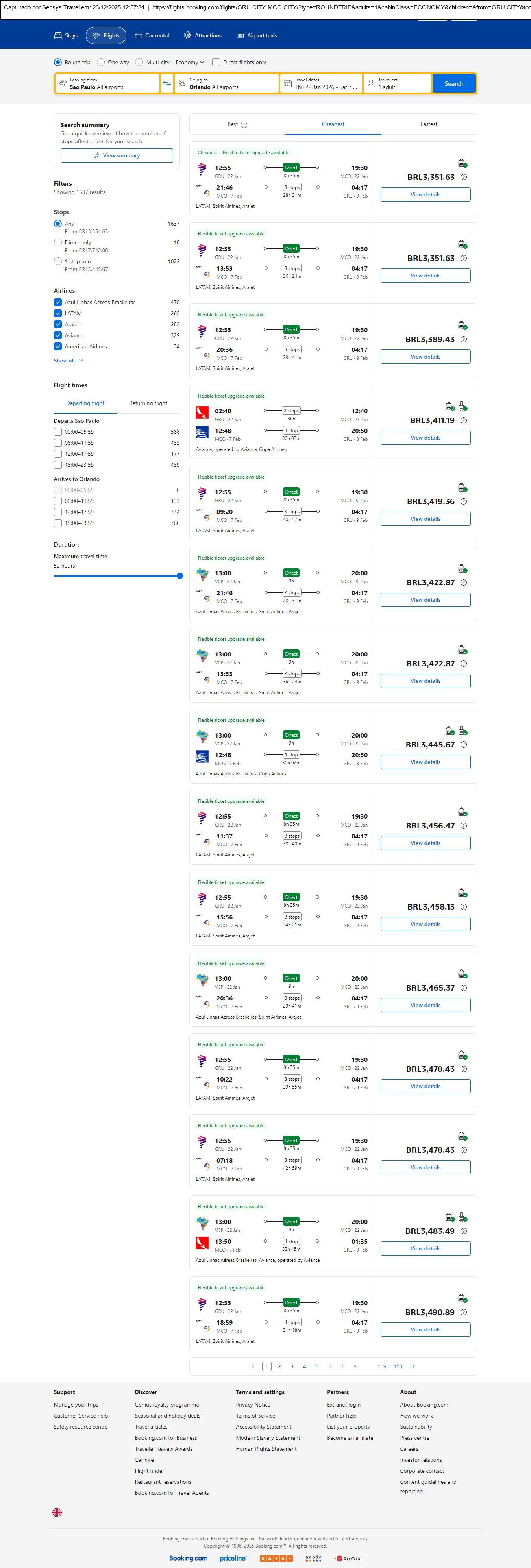Viewport: 531px width, 1568px height.
Task: Switch to the Fastest results tab
Action: (x=429, y=124)
